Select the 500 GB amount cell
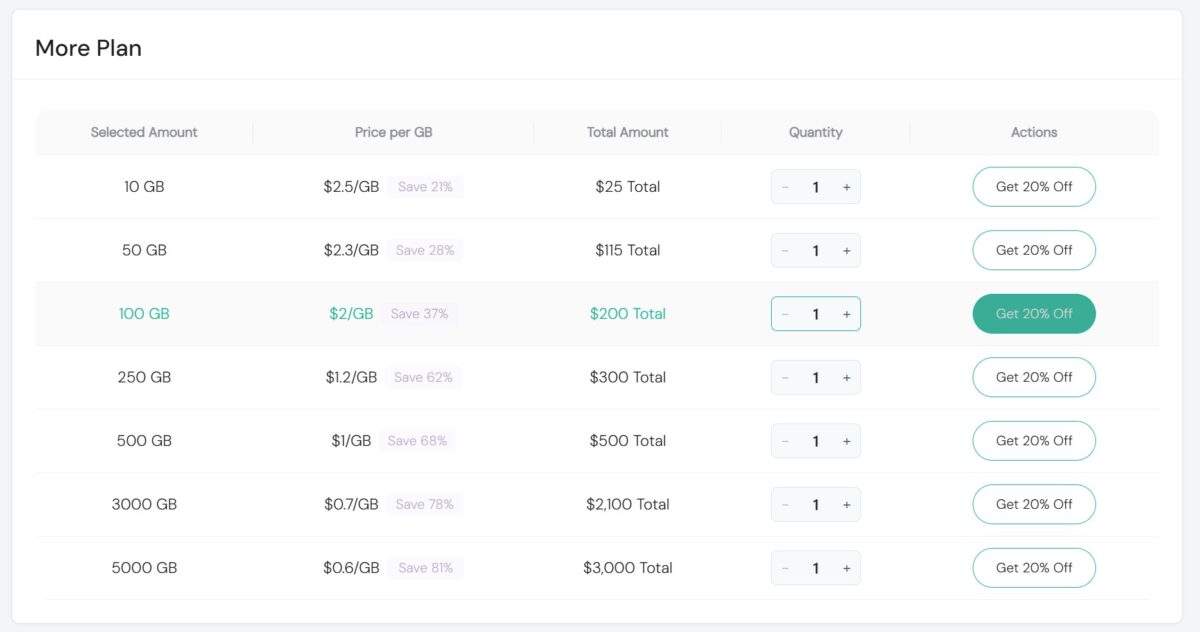The width and height of the screenshot is (1200, 632). [x=144, y=441]
